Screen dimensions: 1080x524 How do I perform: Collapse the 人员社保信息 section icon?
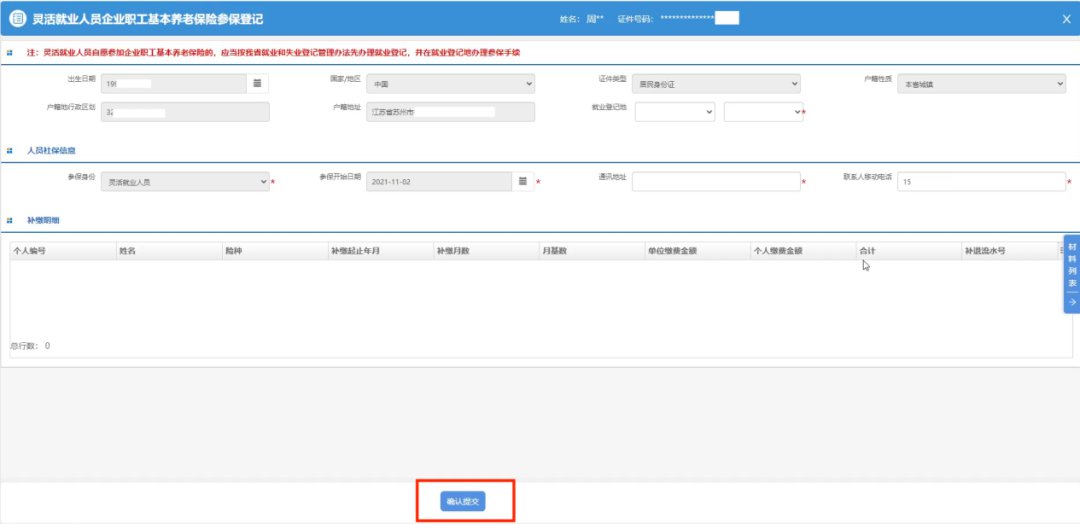[9, 149]
